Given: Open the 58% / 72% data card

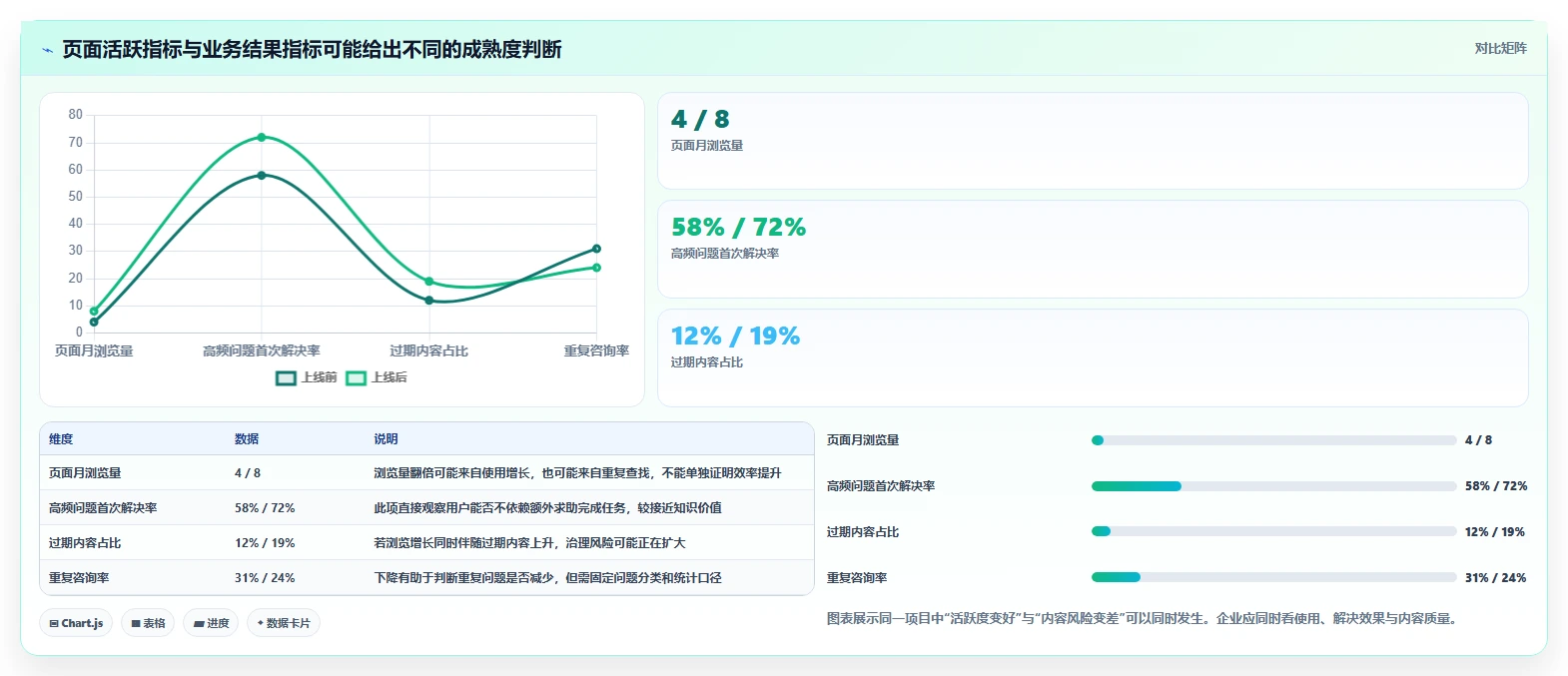Looking at the screenshot, I should coord(1093,249).
